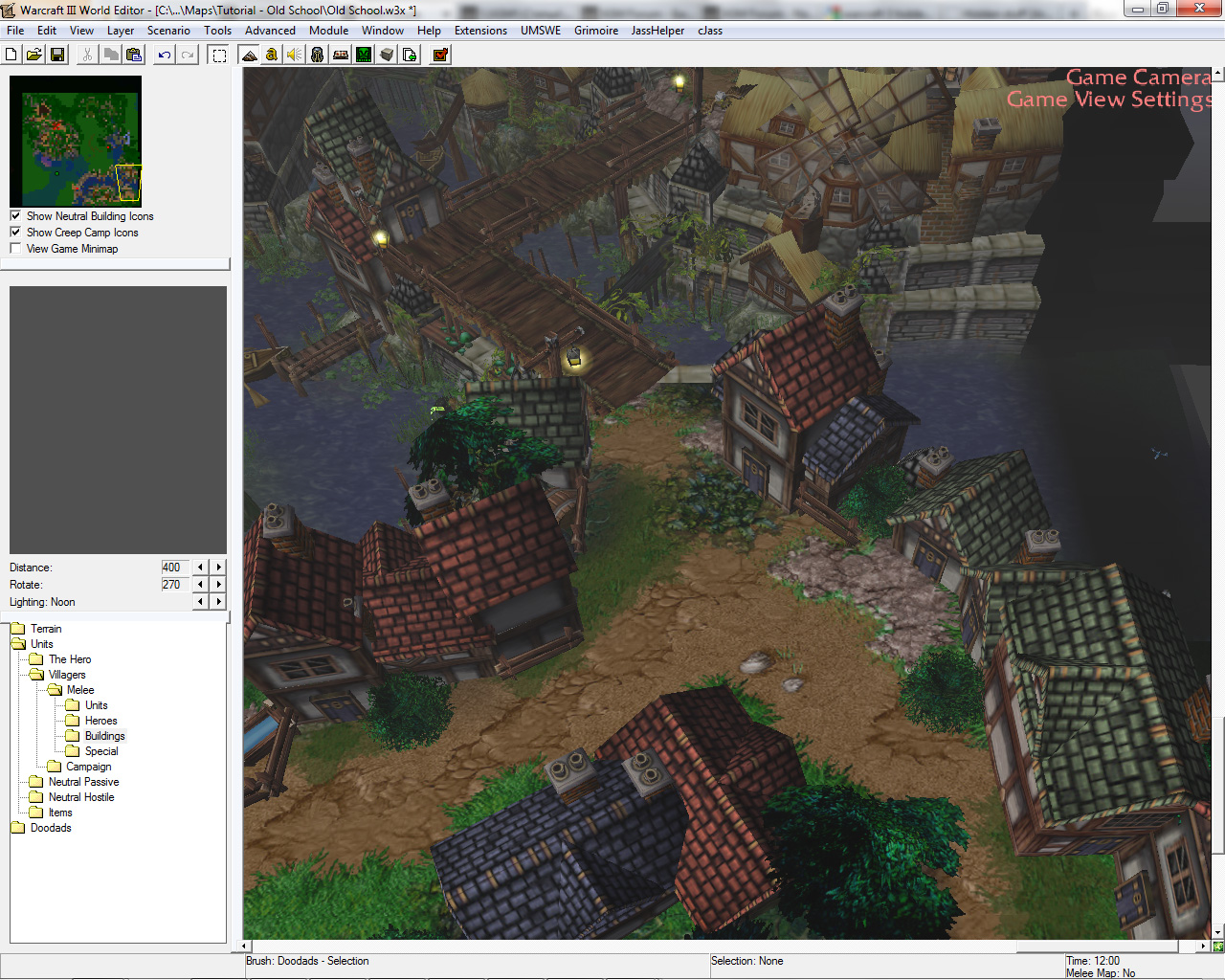Open the Campaign Editor toolbar icon

(341, 55)
